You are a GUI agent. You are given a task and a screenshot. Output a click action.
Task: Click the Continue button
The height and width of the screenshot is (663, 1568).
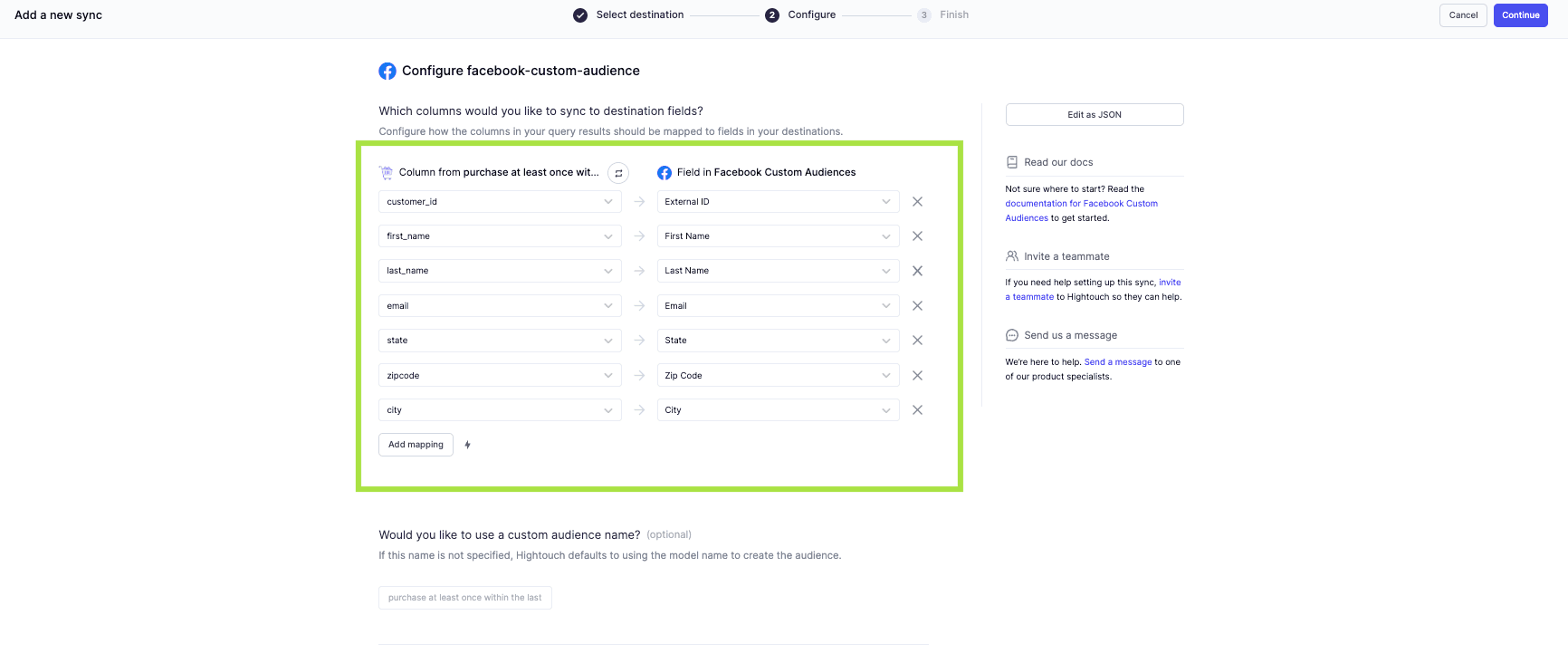pyautogui.click(x=1520, y=15)
